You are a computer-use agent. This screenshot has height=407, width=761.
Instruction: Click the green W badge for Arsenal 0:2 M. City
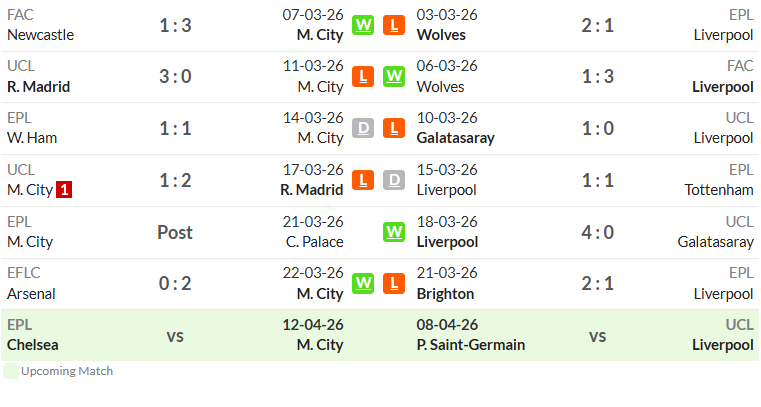pyautogui.click(x=363, y=283)
